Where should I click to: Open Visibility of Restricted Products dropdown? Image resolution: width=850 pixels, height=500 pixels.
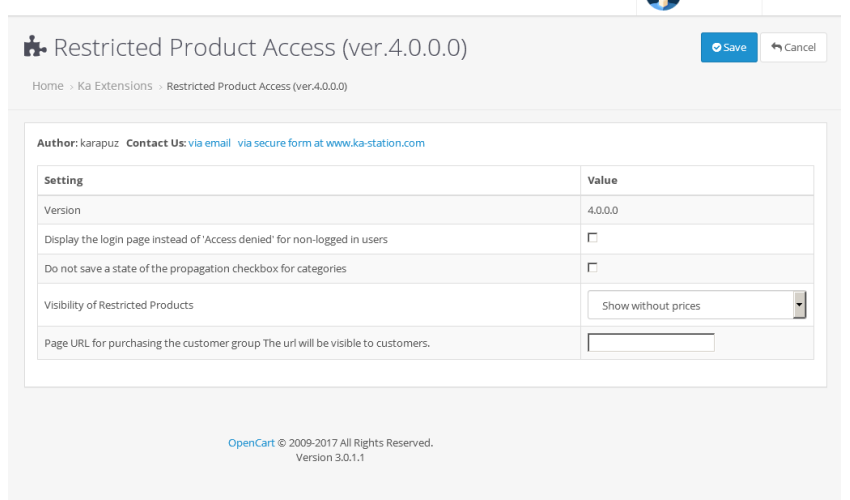[697, 305]
